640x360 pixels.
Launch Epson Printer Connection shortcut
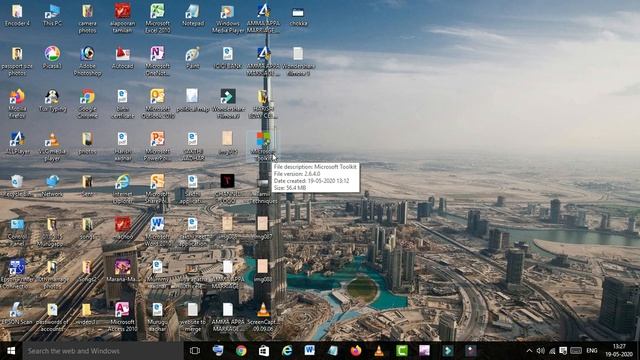(x=17, y=273)
